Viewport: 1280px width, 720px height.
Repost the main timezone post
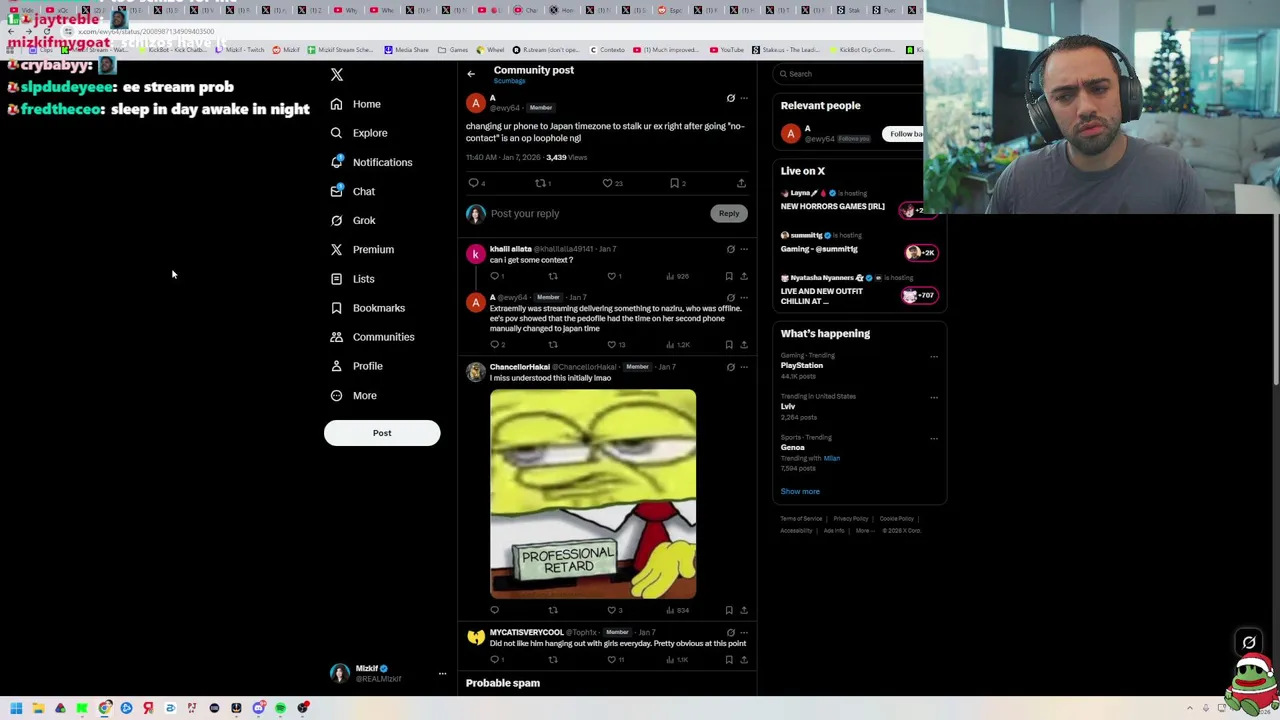click(540, 183)
